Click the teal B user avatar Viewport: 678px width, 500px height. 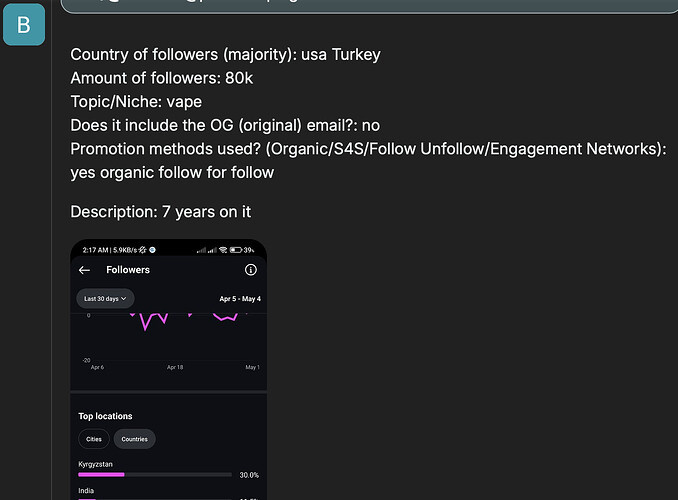24,25
